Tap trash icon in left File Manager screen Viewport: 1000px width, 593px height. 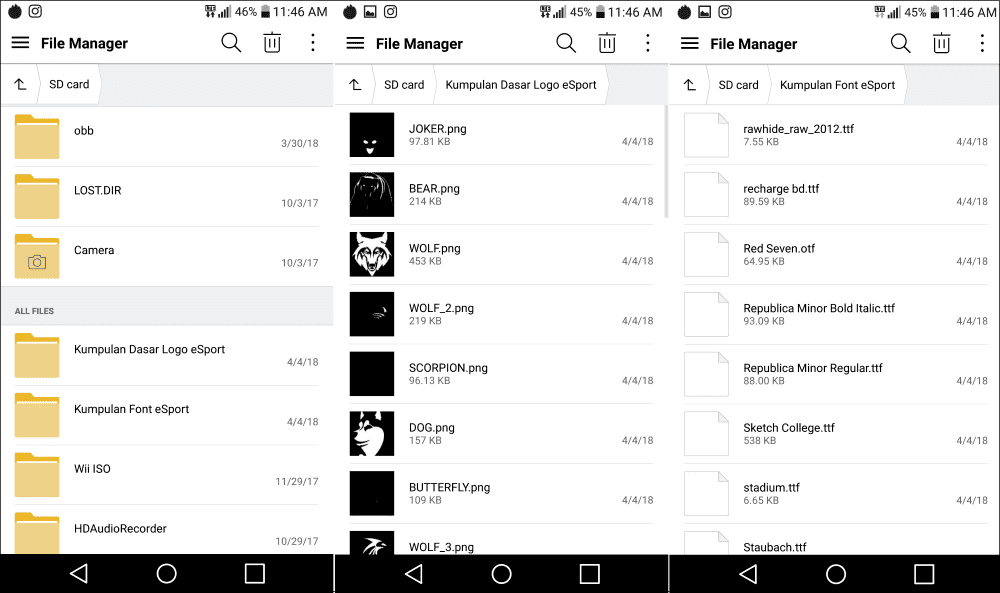coord(272,43)
